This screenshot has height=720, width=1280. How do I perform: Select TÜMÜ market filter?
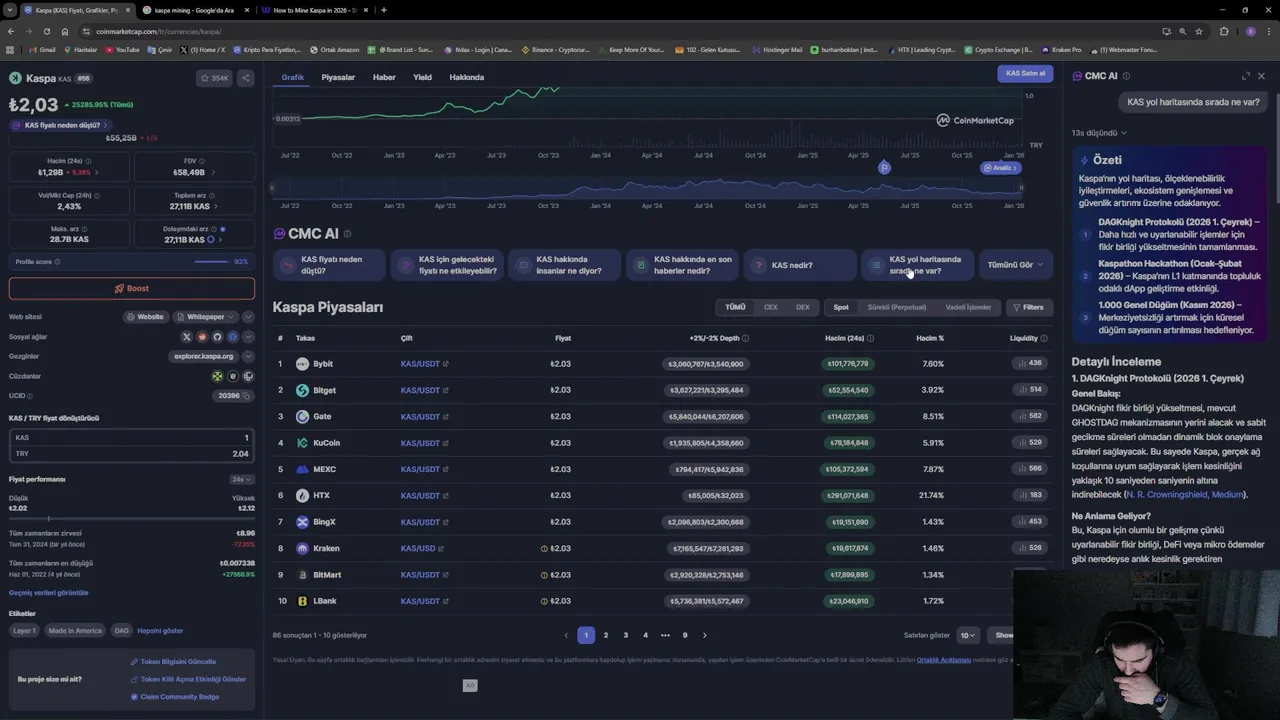click(735, 307)
